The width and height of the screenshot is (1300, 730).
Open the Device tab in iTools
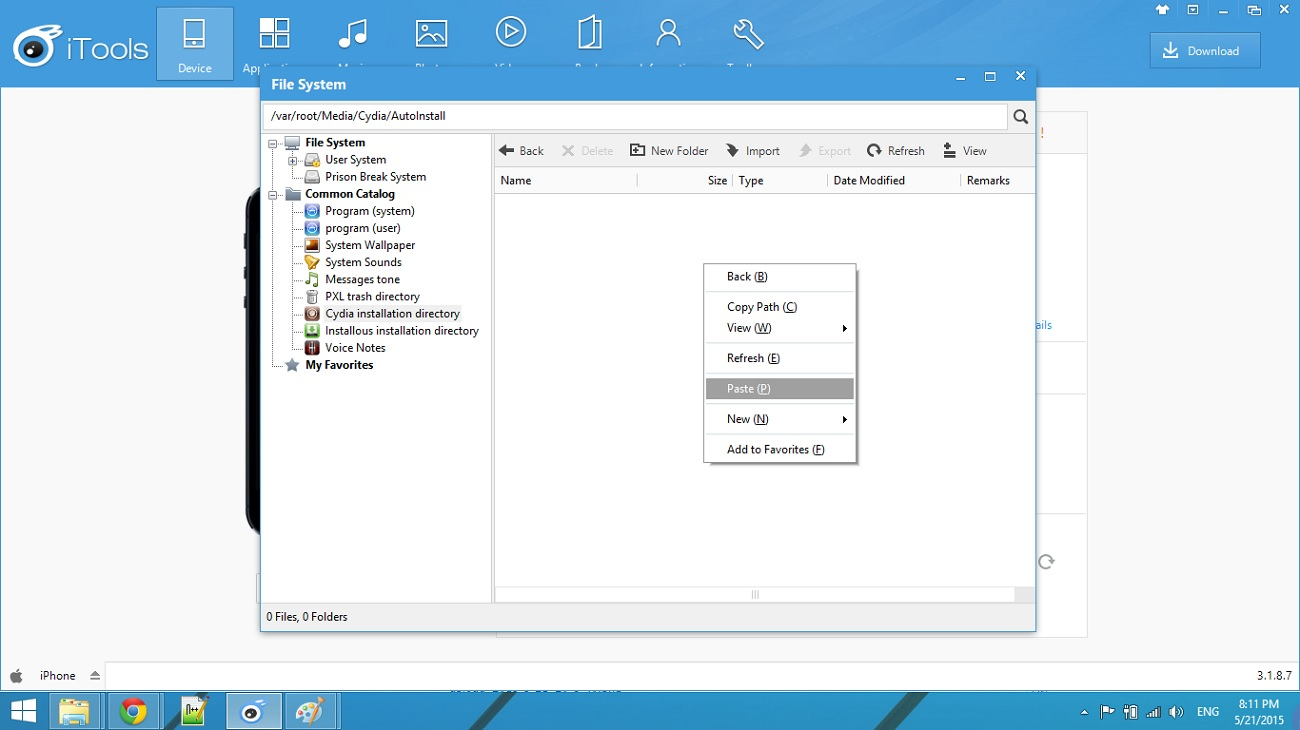(x=194, y=44)
